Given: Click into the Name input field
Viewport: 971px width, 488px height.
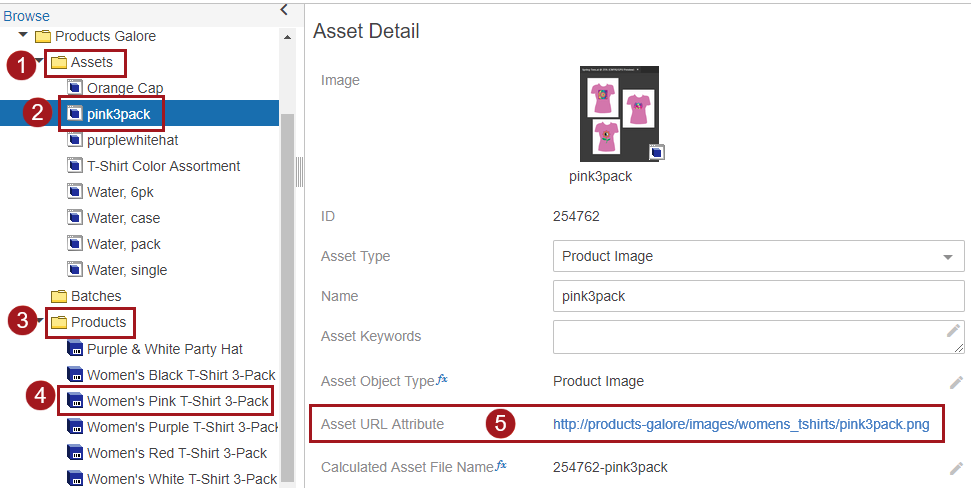Looking at the screenshot, I should (758, 297).
